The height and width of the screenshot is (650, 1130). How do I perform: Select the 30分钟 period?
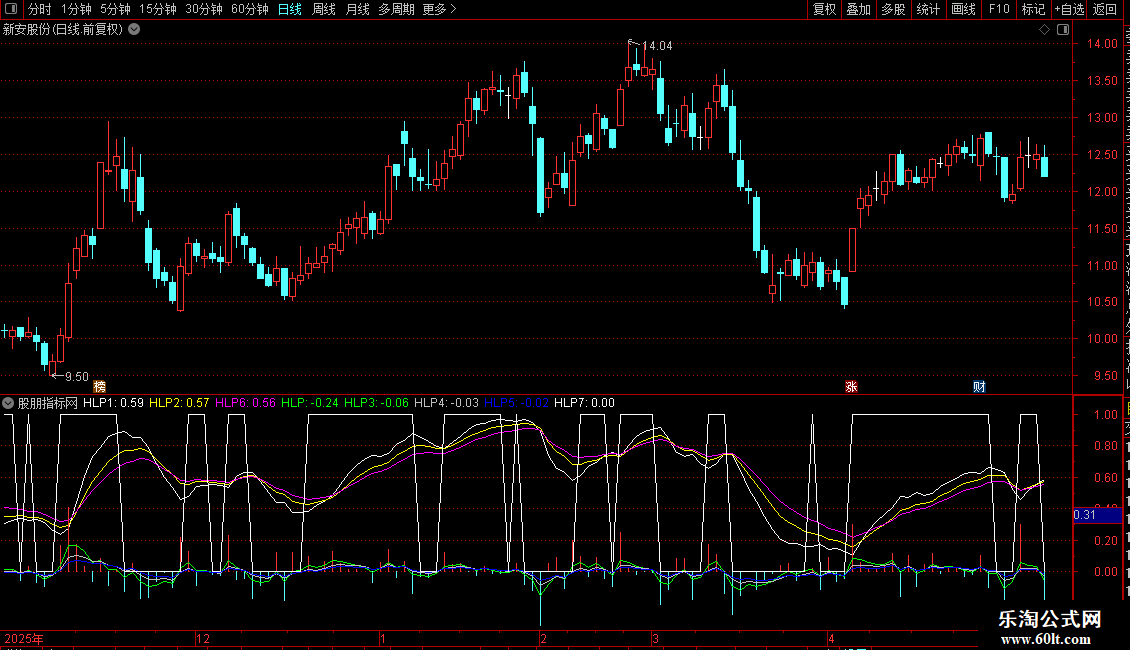(204, 9)
